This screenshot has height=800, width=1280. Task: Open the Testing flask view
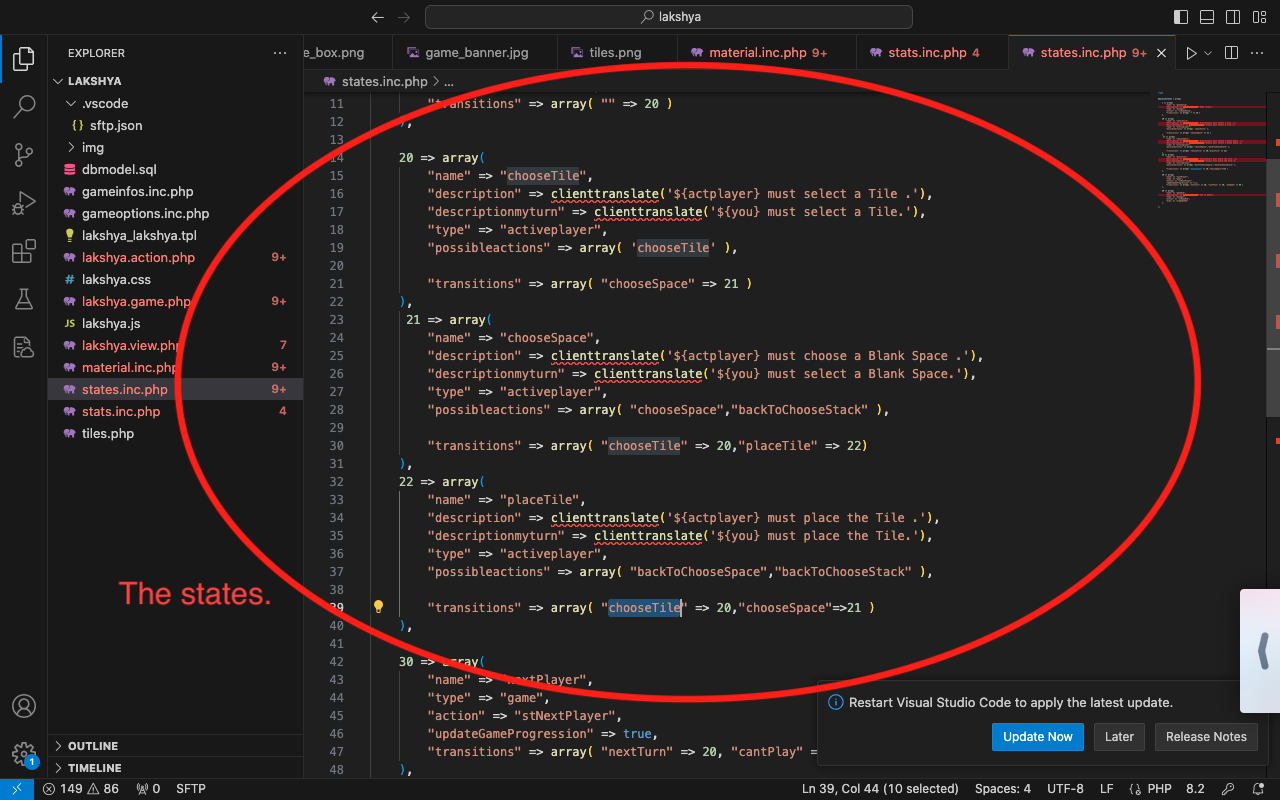(x=23, y=299)
